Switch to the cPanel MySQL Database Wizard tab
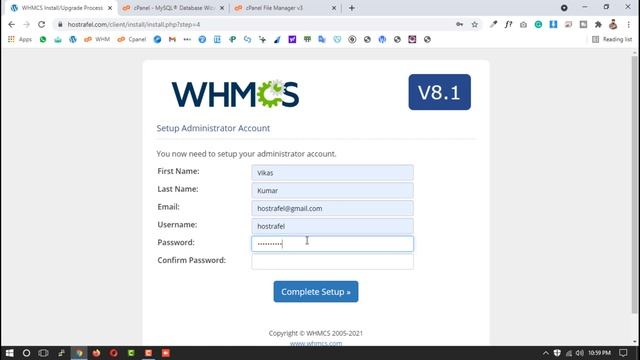 coord(174,8)
